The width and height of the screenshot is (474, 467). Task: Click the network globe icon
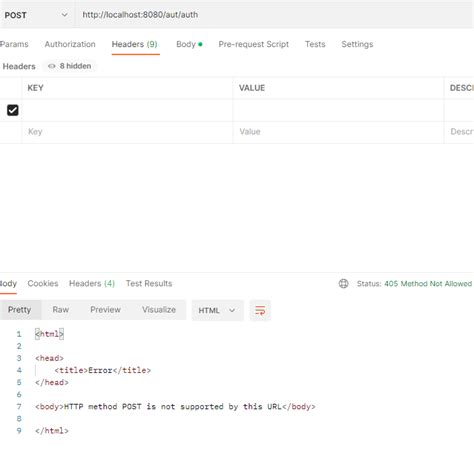(343, 284)
